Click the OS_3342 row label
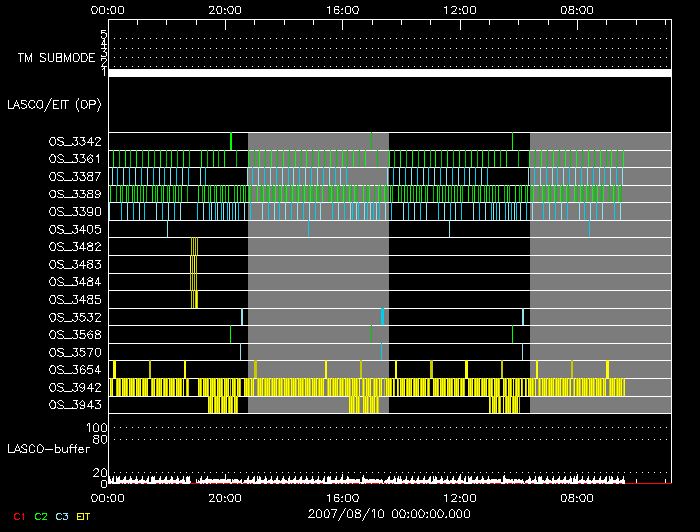Screen dimensions: 700x532 75,142
